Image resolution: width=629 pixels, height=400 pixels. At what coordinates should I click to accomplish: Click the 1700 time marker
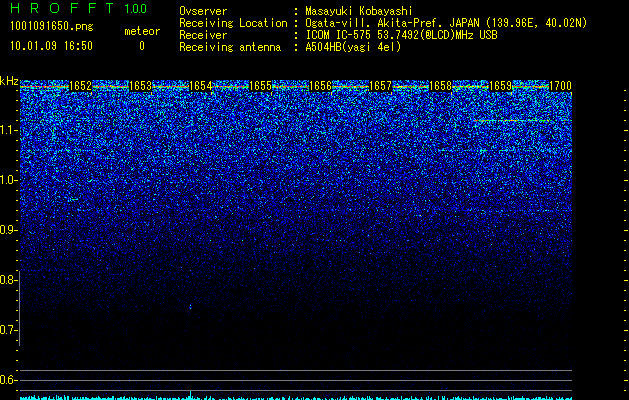pos(560,86)
